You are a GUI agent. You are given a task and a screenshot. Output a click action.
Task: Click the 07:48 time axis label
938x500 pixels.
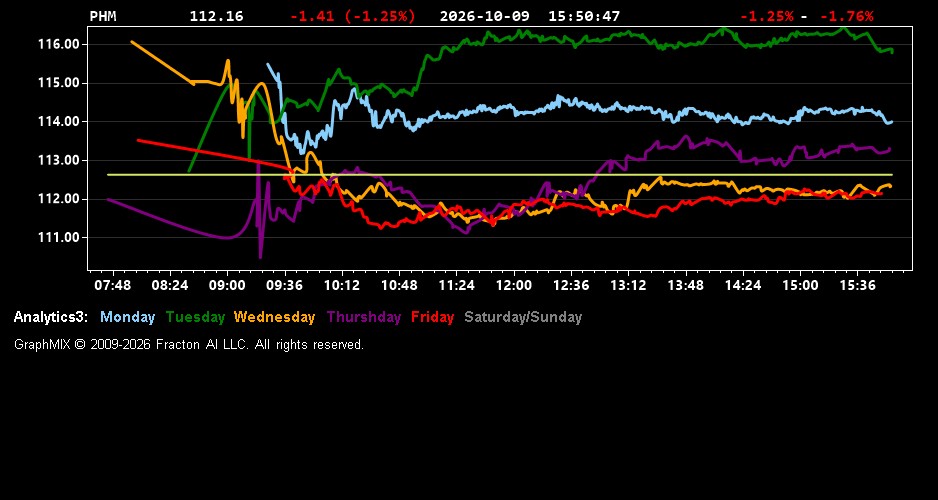coord(112,285)
